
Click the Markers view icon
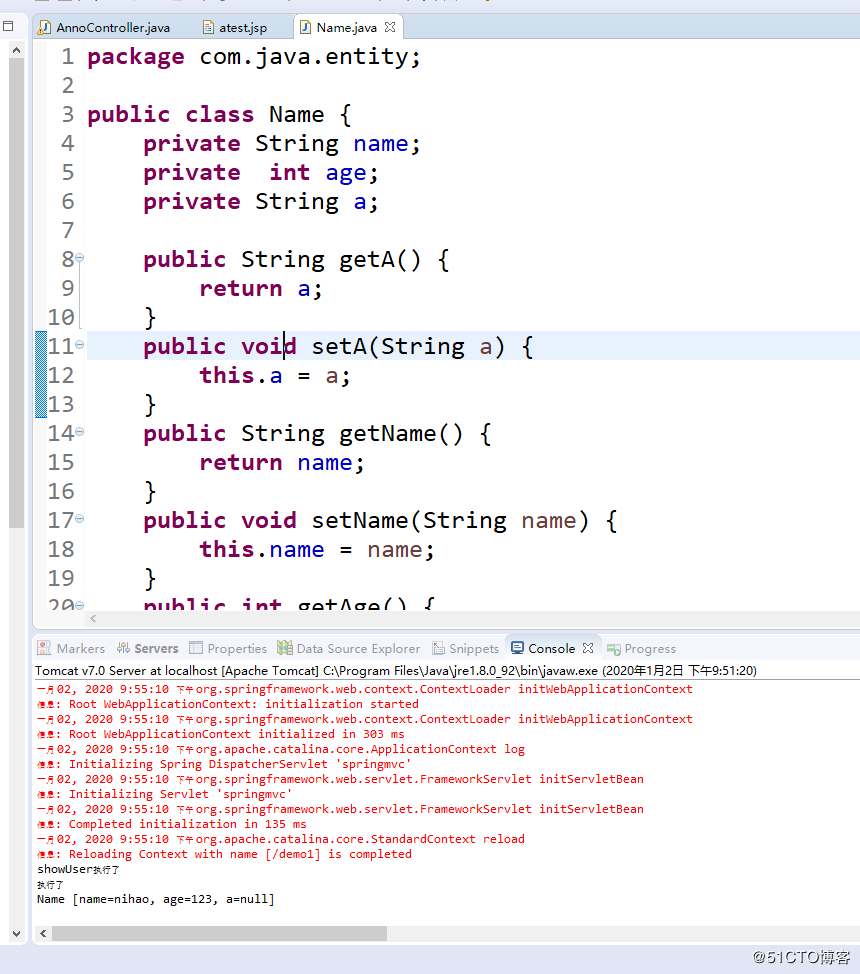44,648
